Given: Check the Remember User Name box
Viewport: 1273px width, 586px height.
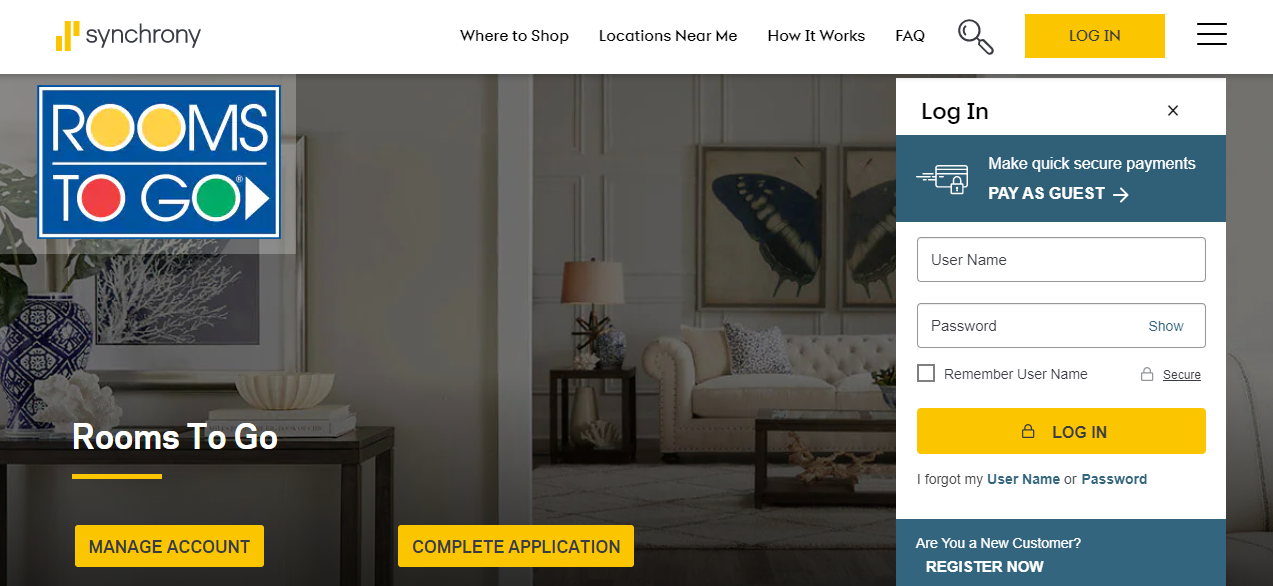Looking at the screenshot, I should pyautogui.click(x=926, y=373).
